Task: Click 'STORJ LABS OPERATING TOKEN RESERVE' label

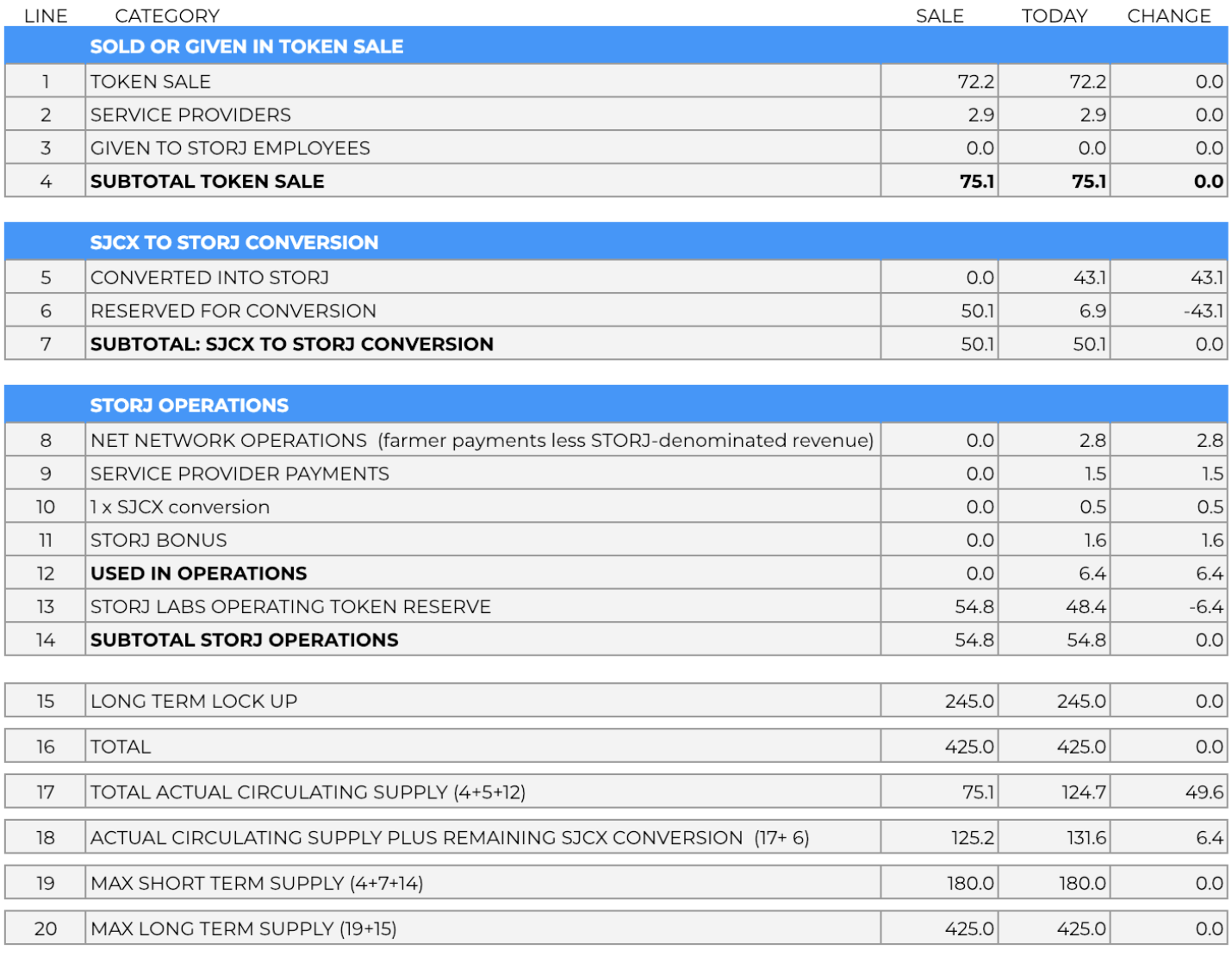Action: point(290,607)
